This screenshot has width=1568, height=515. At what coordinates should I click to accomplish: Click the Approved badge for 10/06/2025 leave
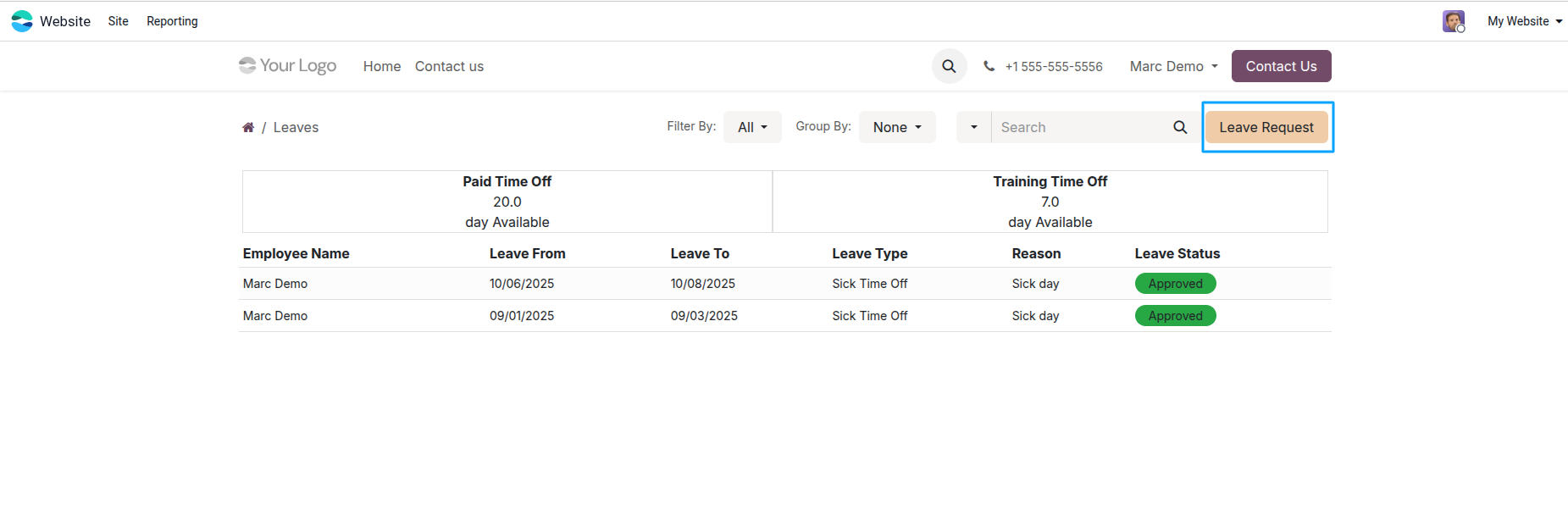pyautogui.click(x=1175, y=284)
